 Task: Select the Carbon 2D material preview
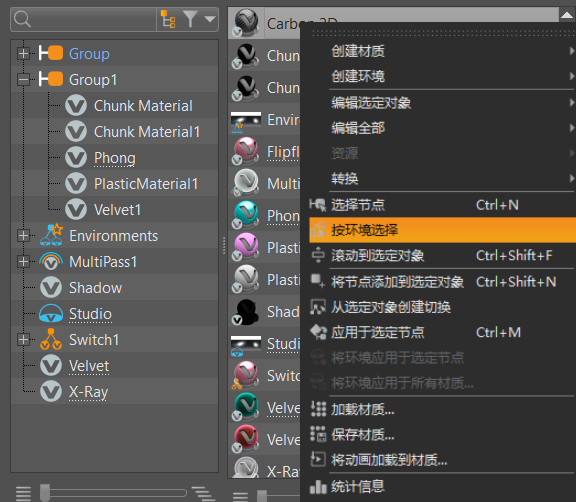pos(246,23)
